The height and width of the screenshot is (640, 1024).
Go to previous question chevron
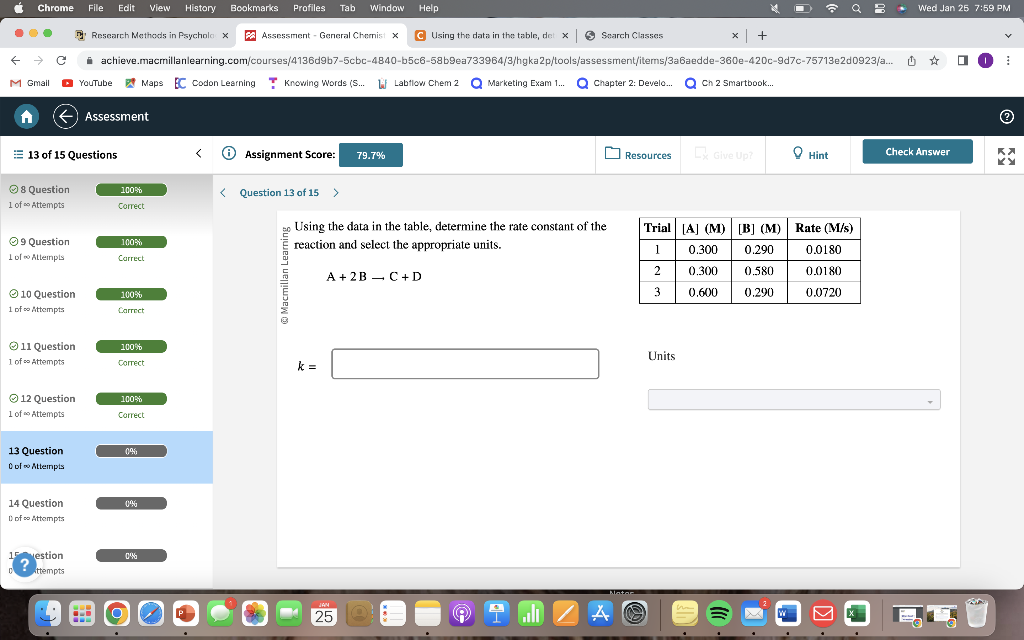[x=223, y=193]
